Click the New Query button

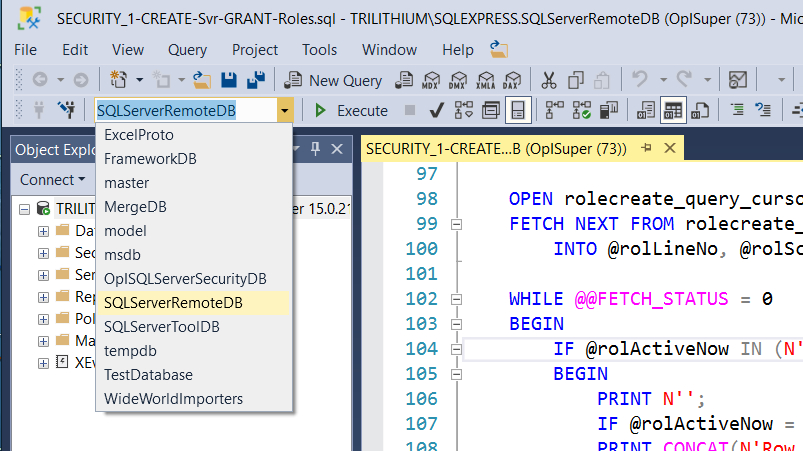coord(333,80)
